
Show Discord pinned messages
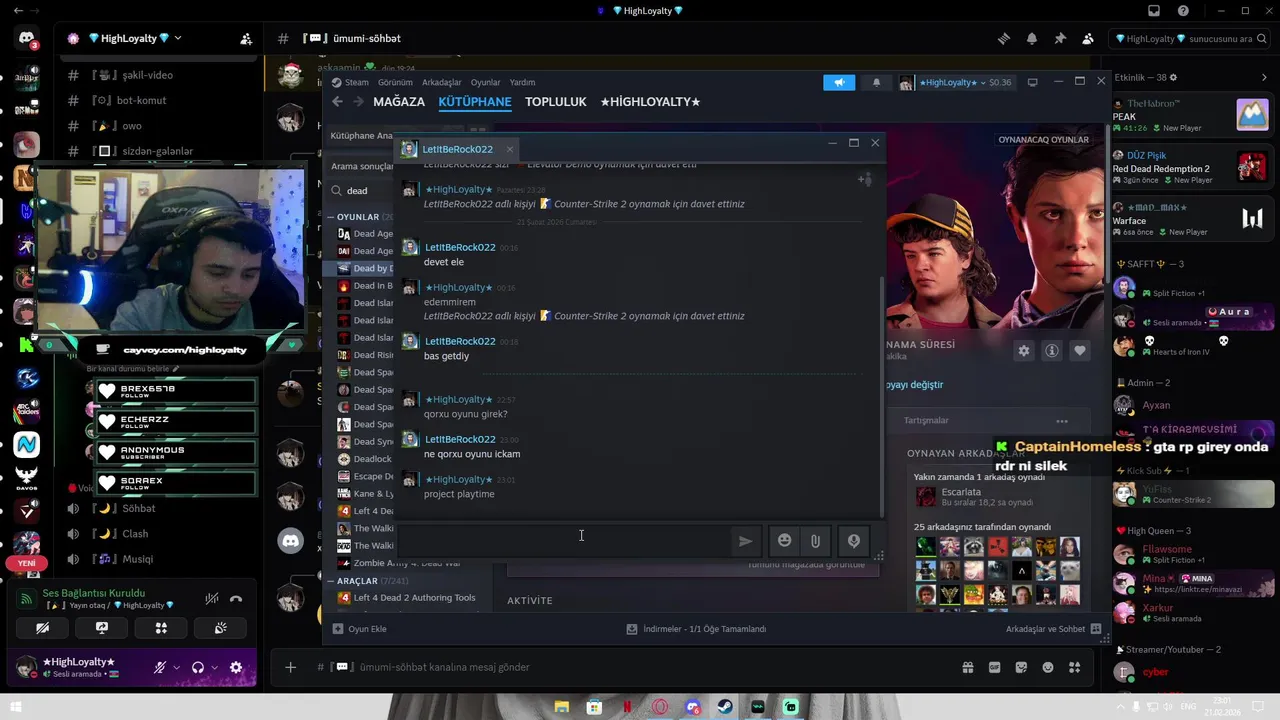click(x=1060, y=38)
